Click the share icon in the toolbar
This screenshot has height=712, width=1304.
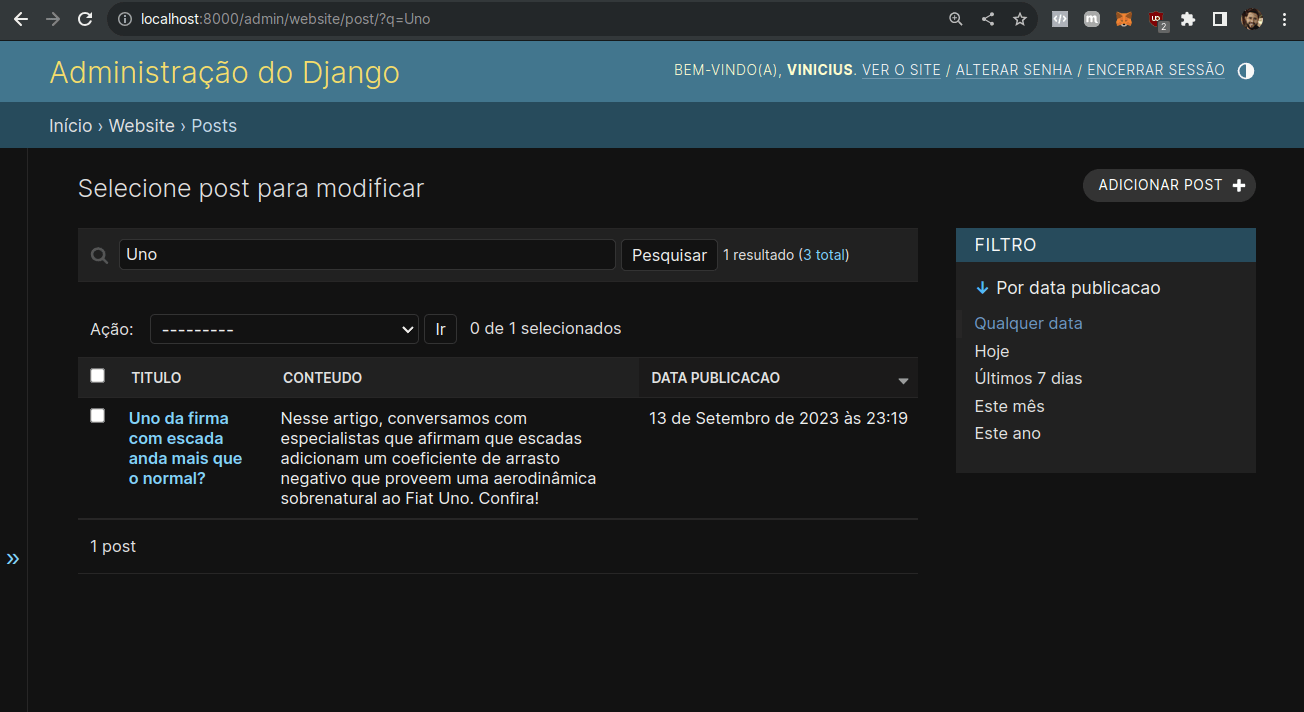point(987,19)
